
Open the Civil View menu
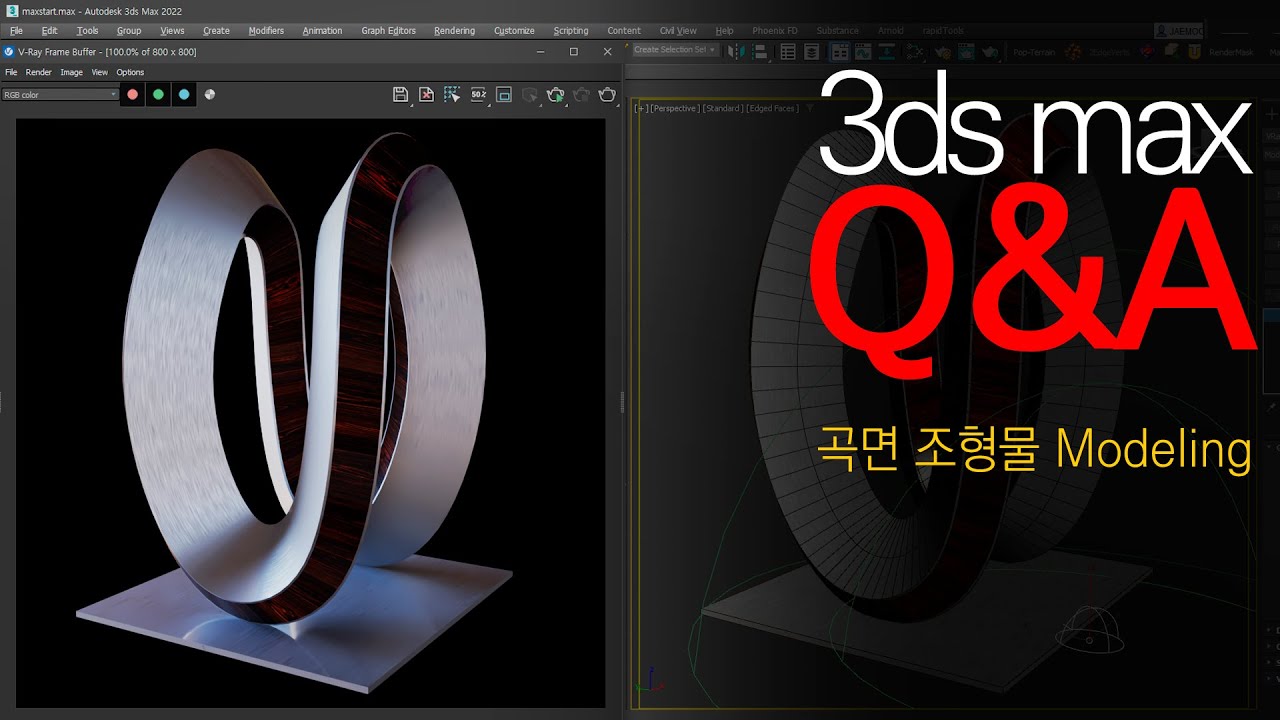[678, 31]
